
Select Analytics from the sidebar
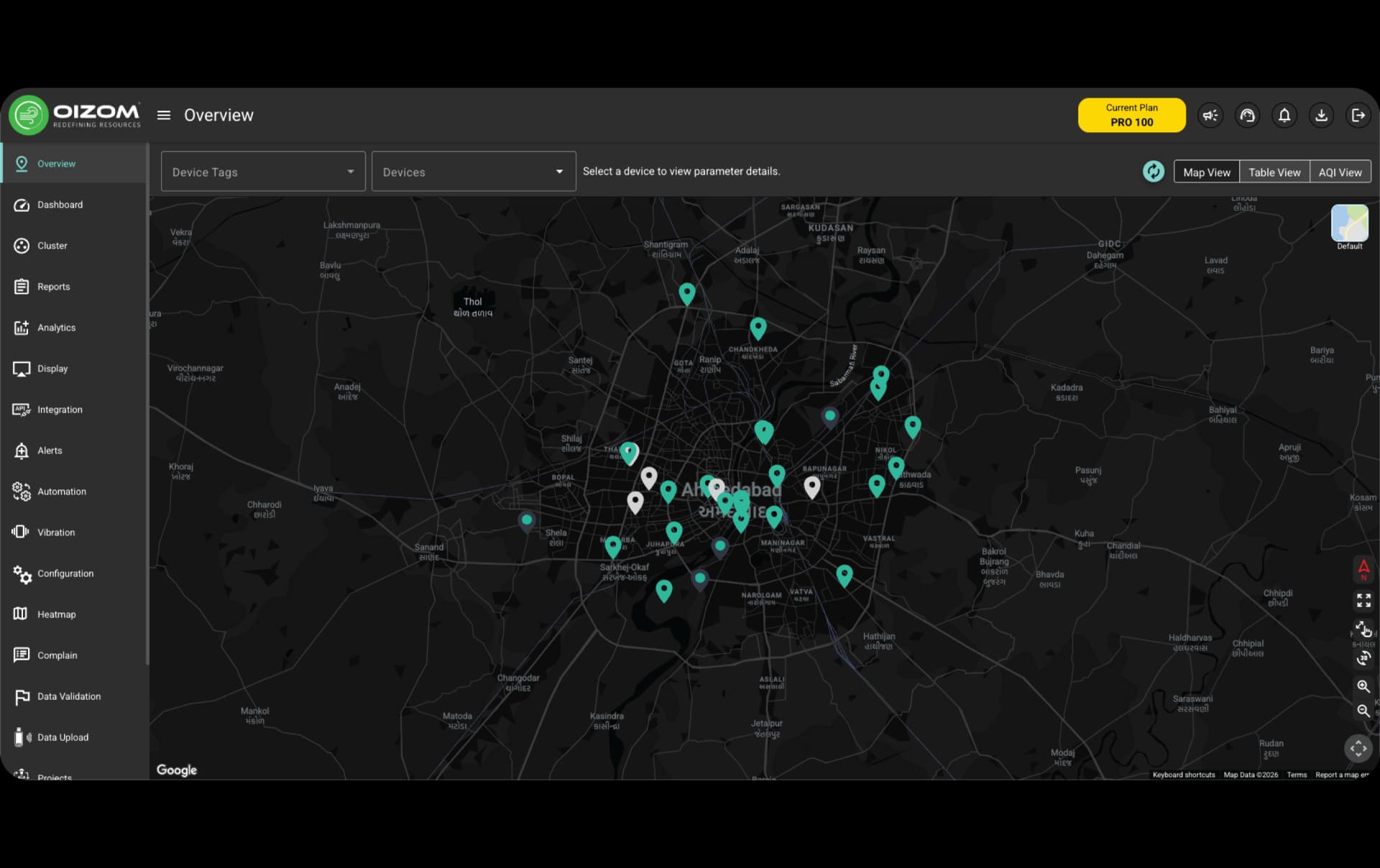tap(56, 327)
